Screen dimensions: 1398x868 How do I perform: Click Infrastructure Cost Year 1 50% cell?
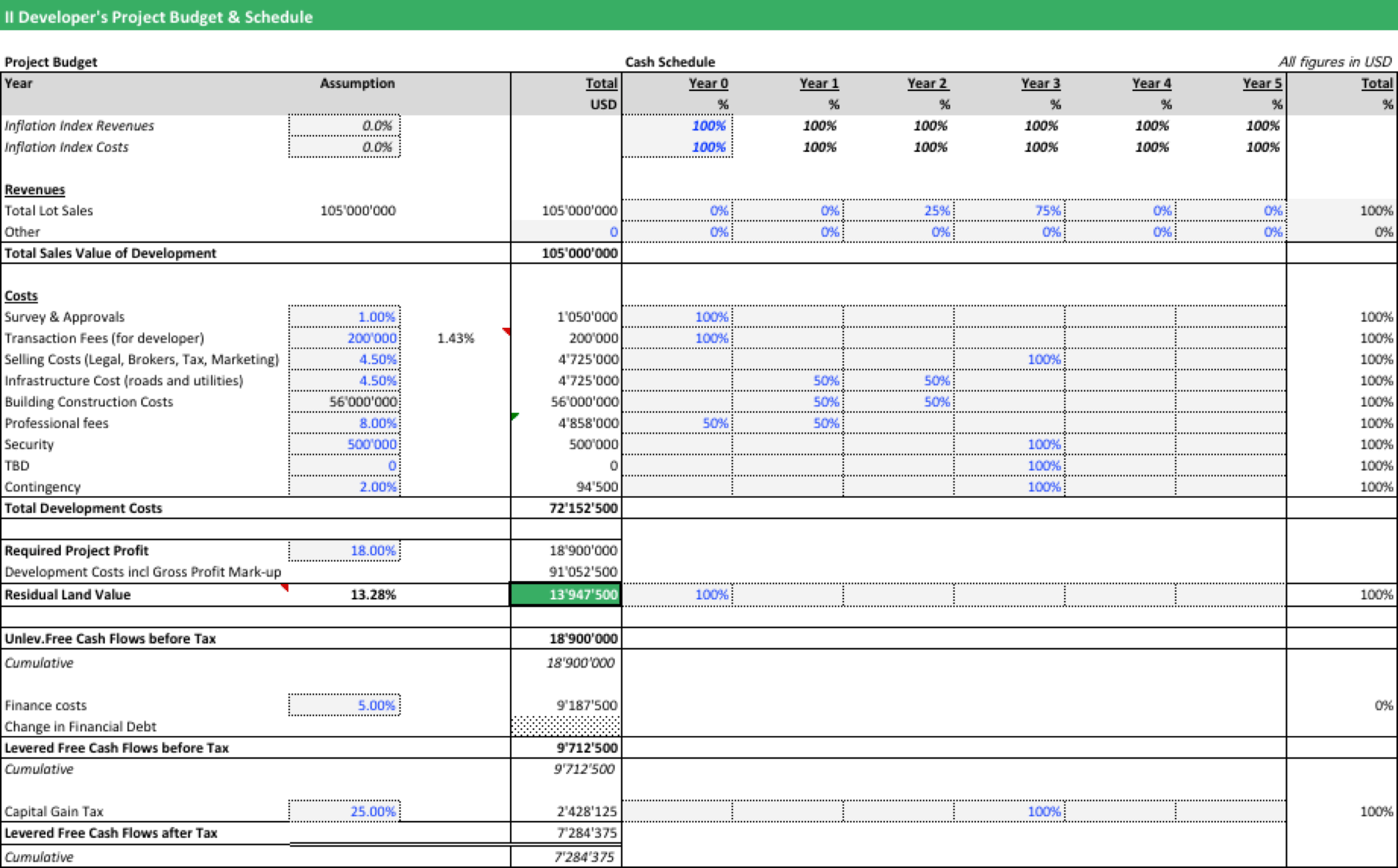click(x=788, y=380)
